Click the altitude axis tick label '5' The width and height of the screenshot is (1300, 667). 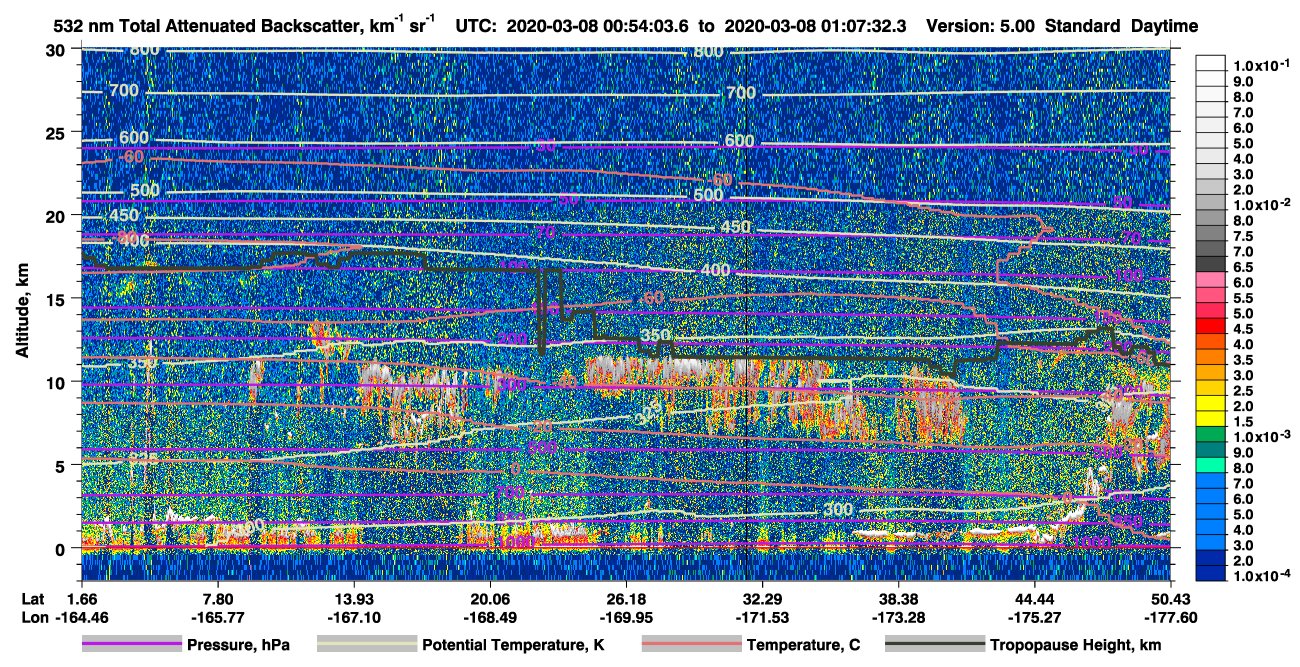(x=61, y=465)
